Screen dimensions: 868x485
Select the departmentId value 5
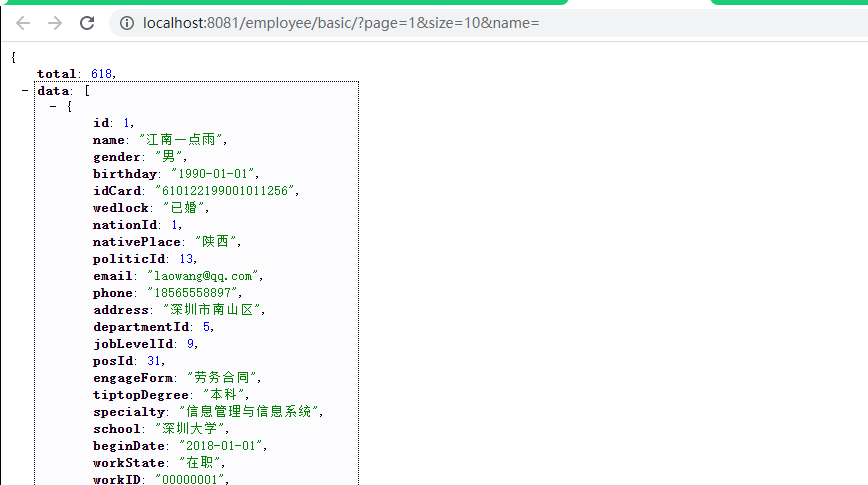point(206,327)
